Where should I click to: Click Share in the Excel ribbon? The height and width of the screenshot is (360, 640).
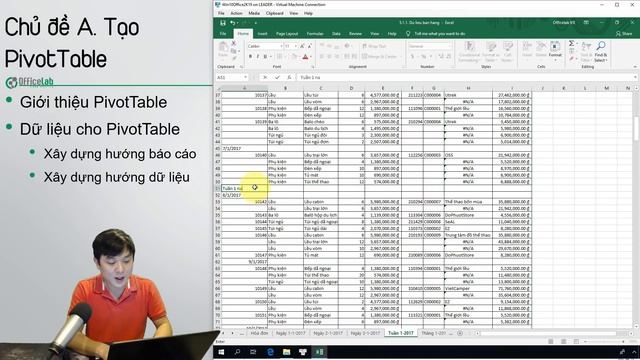click(624, 34)
